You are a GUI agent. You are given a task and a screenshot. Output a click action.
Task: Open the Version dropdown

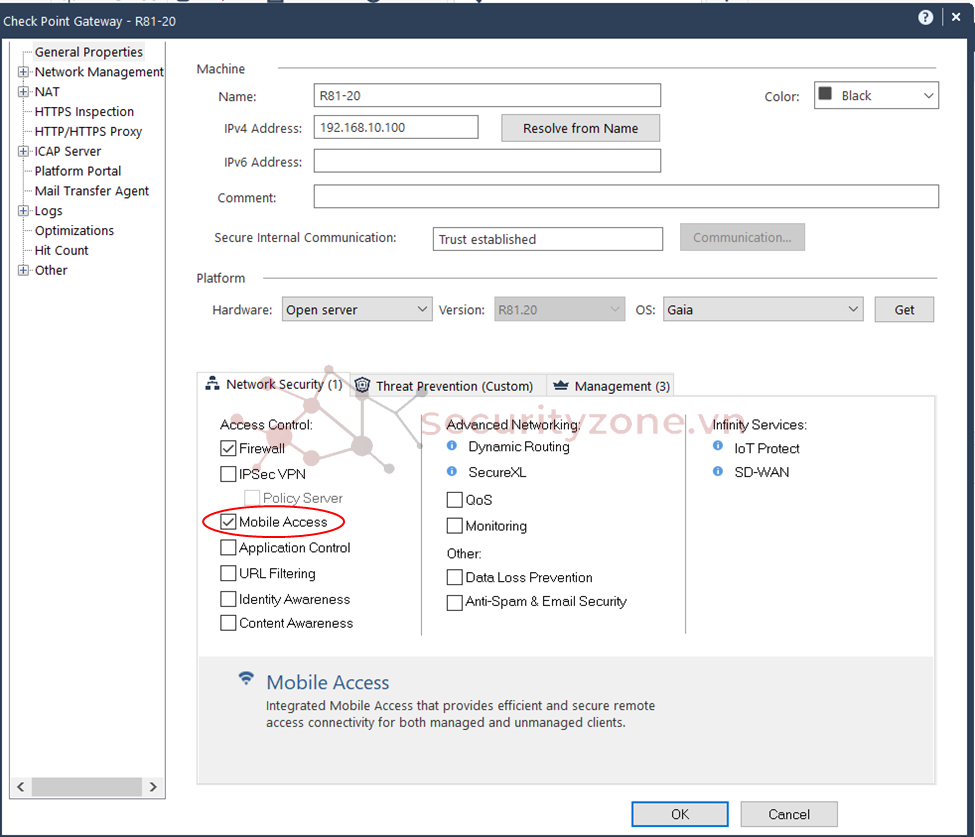click(560, 310)
